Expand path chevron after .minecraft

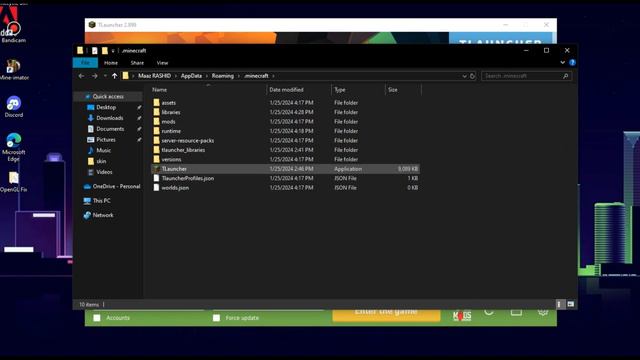[273, 76]
